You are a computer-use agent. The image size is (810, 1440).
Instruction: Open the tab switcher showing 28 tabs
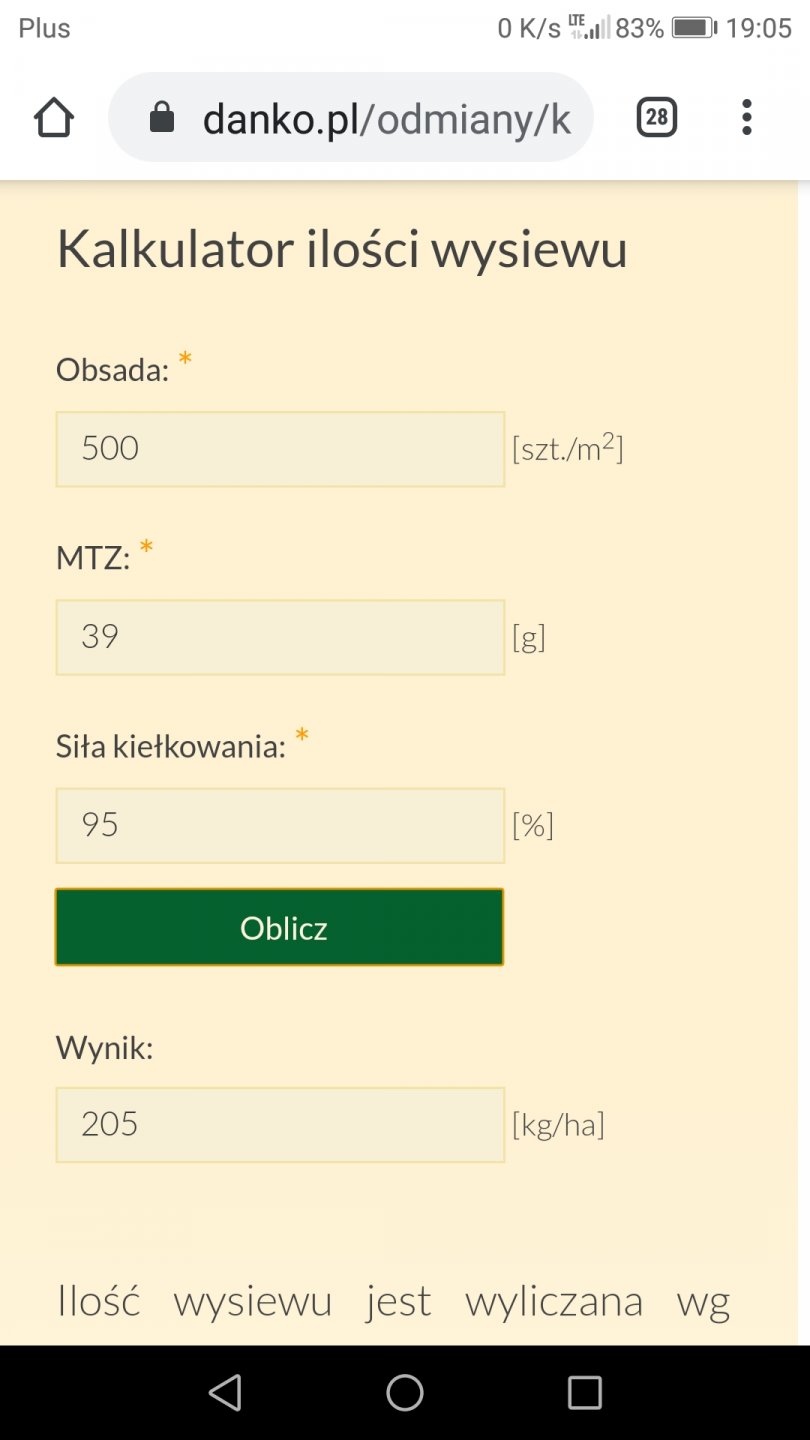pyautogui.click(x=656, y=118)
